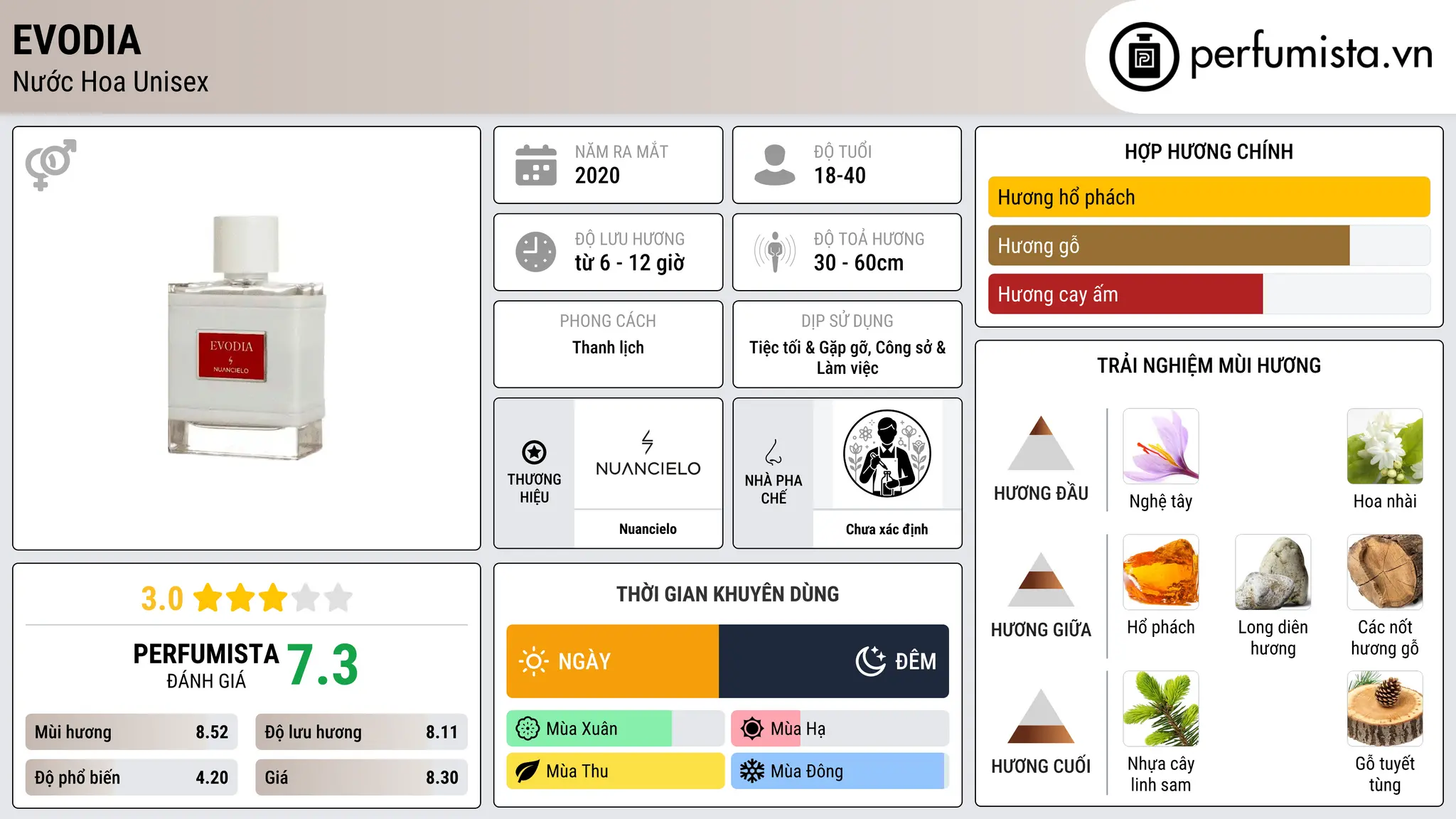Click the green 7.3 Perfumista score

323,665
